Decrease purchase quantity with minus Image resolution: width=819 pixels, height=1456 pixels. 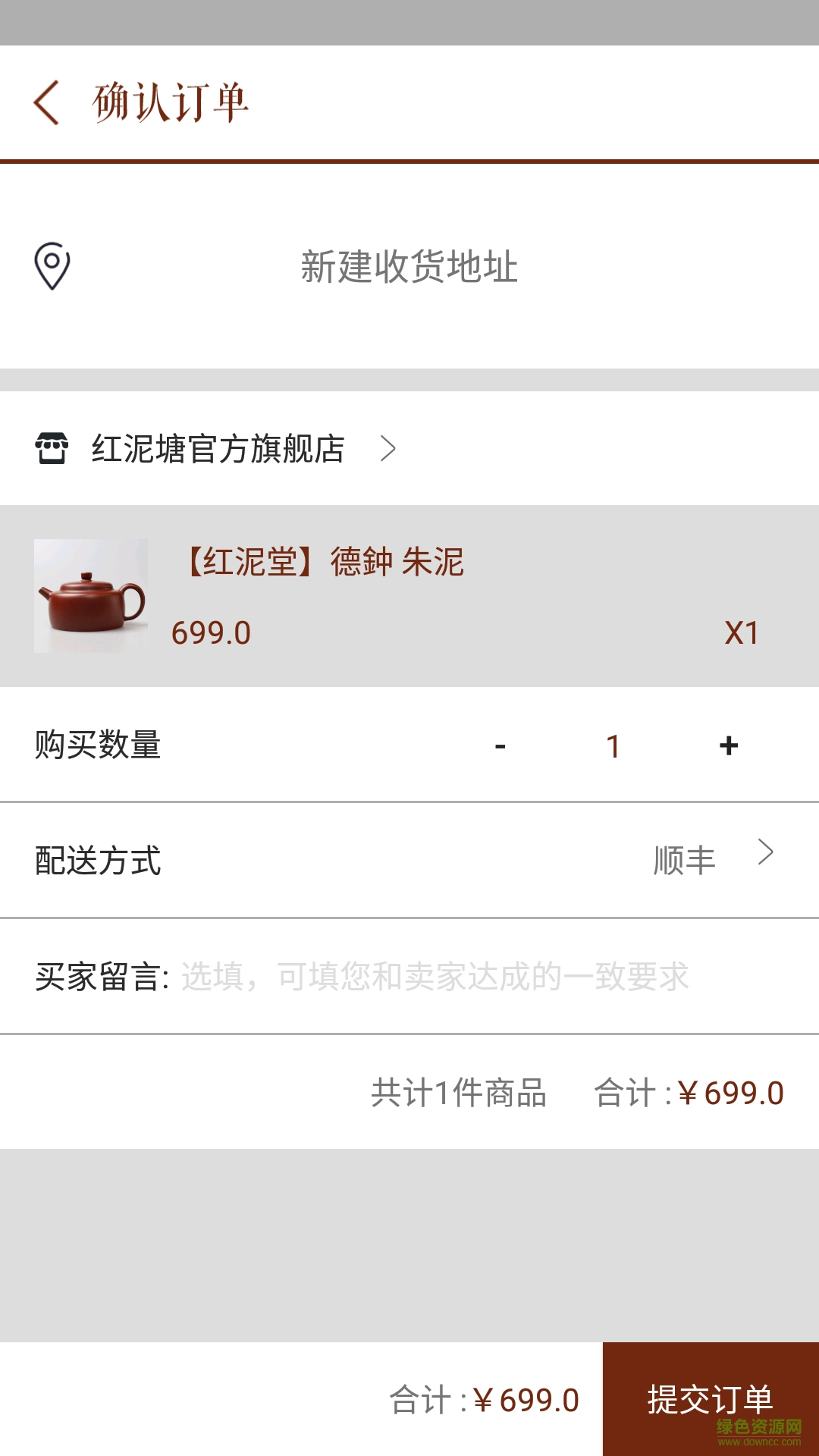500,746
